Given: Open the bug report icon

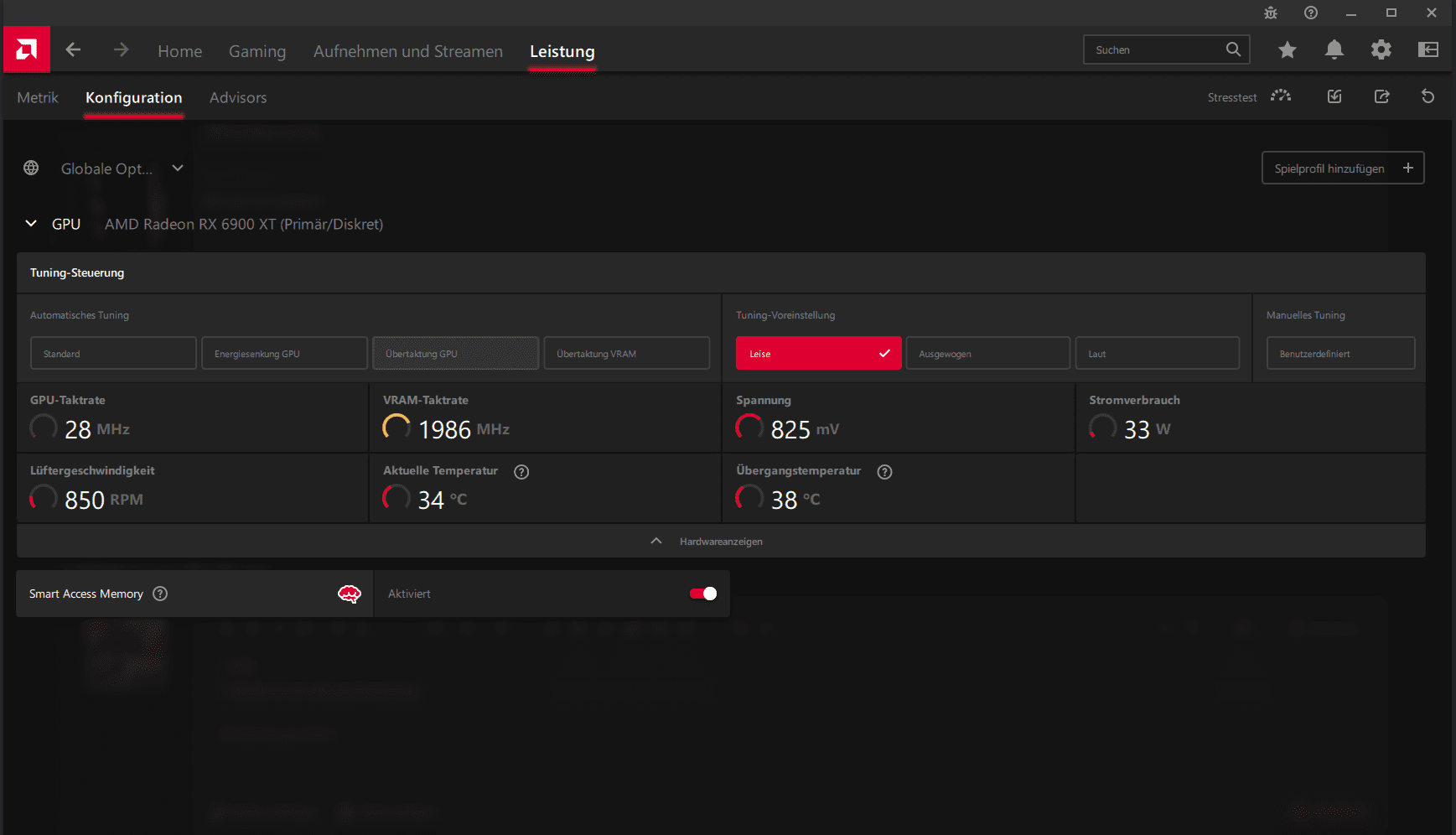Looking at the screenshot, I should pyautogui.click(x=1271, y=13).
